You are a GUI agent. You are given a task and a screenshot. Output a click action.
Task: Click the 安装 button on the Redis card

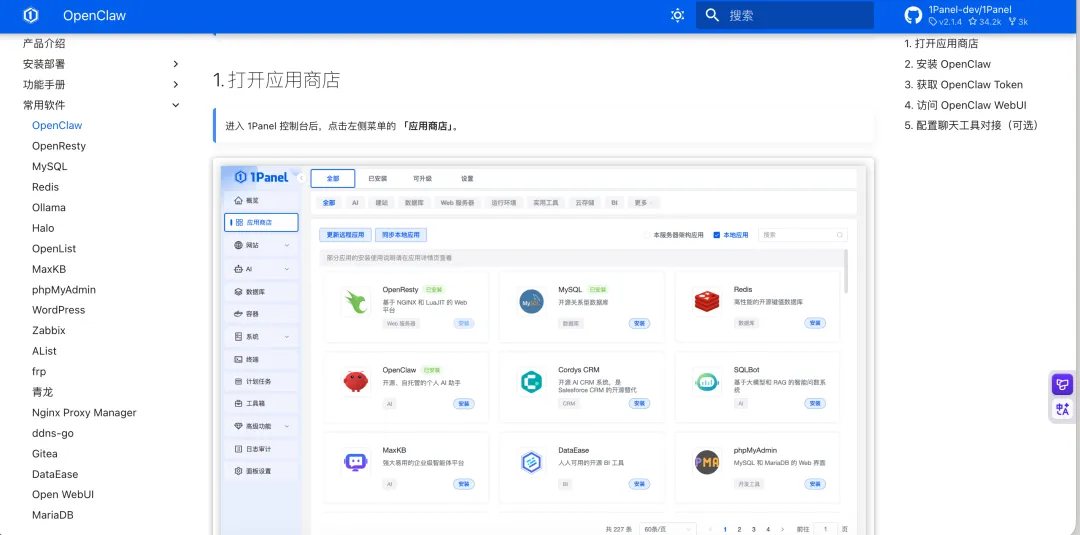click(x=815, y=323)
